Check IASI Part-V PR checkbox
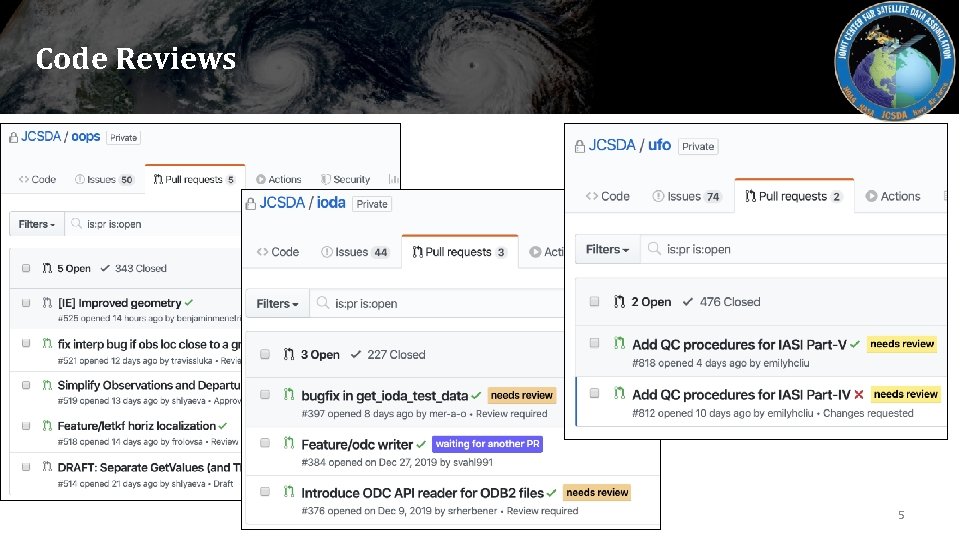Image resolution: width=960 pixels, height=540 pixels. click(594, 343)
